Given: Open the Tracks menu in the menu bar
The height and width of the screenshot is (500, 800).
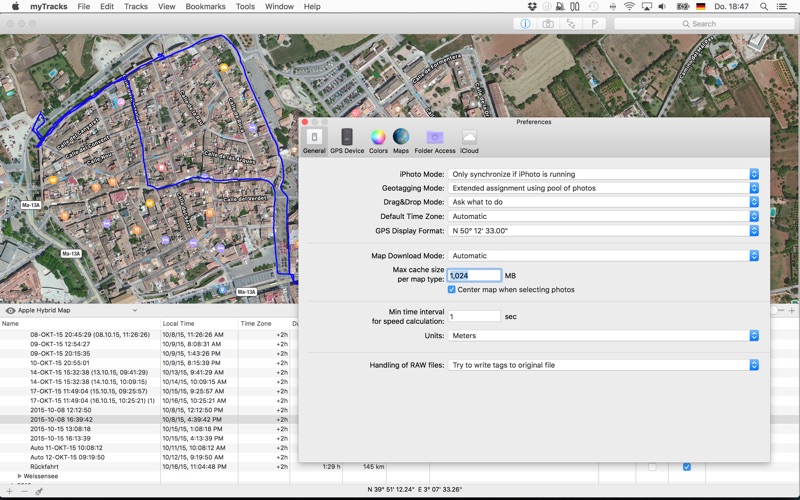Looking at the screenshot, I should [x=136, y=6].
